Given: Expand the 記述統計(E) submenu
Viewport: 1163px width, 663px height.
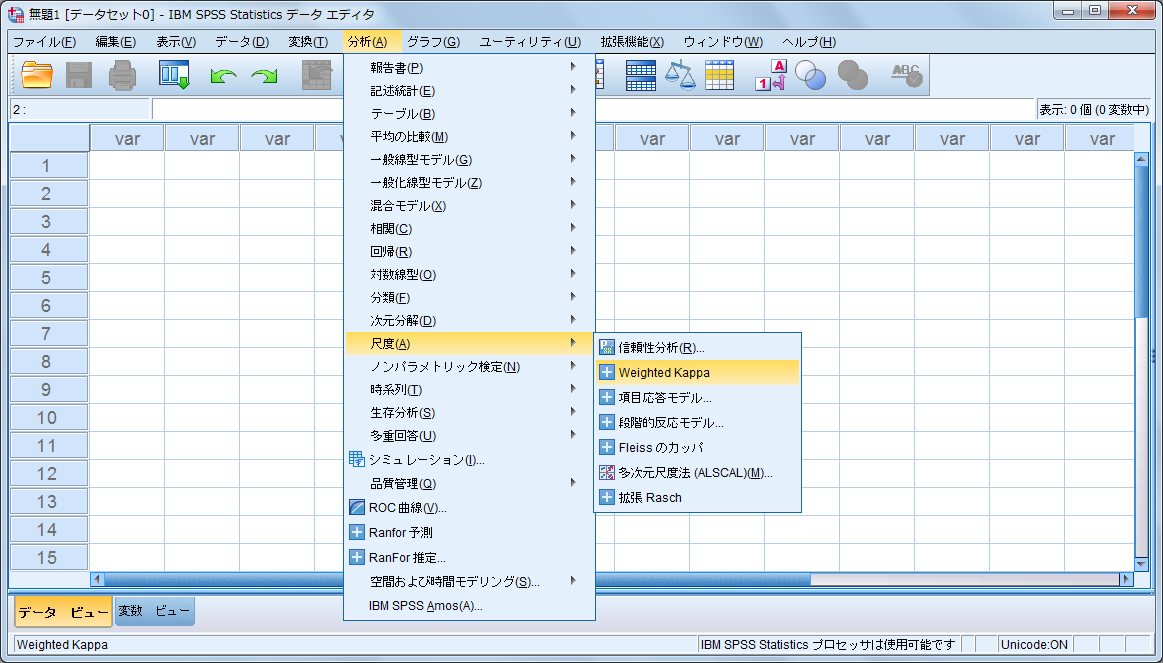Looking at the screenshot, I should (470, 90).
